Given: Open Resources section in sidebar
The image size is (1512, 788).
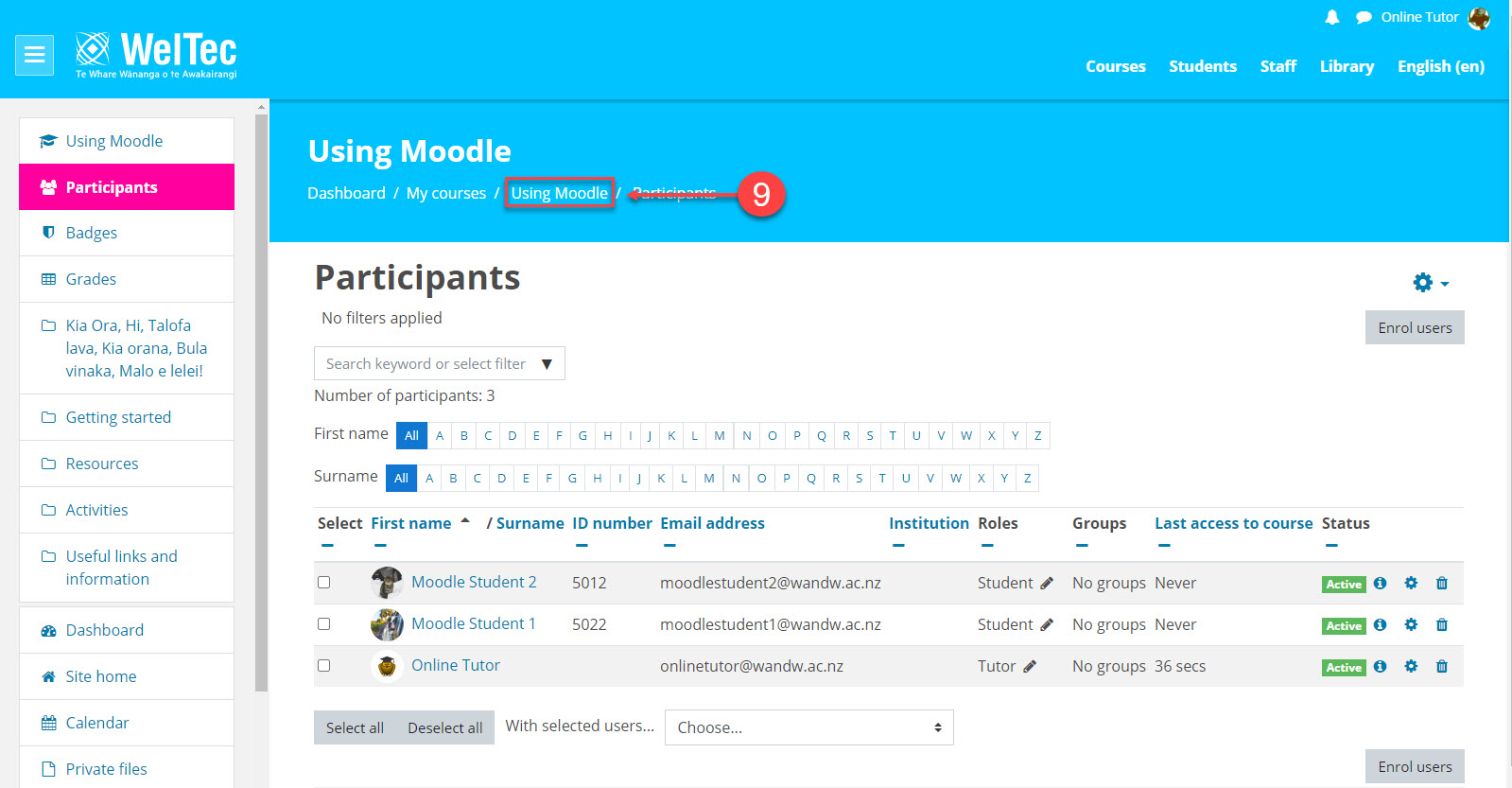Looking at the screenshot, I should (x=127, y=464).
